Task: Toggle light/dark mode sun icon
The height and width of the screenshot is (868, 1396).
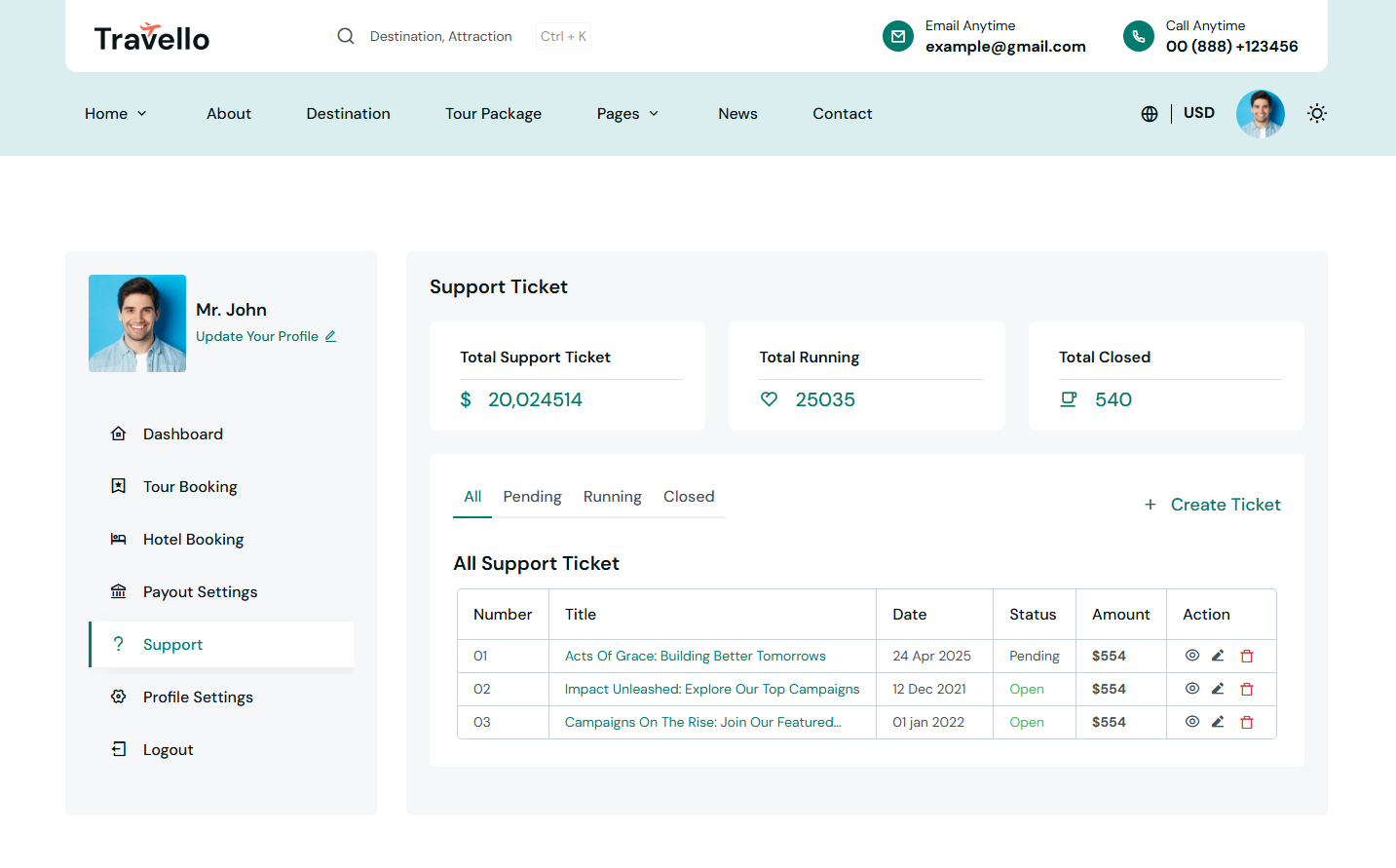Action: pyautogui.click(x=1316, y=114)
